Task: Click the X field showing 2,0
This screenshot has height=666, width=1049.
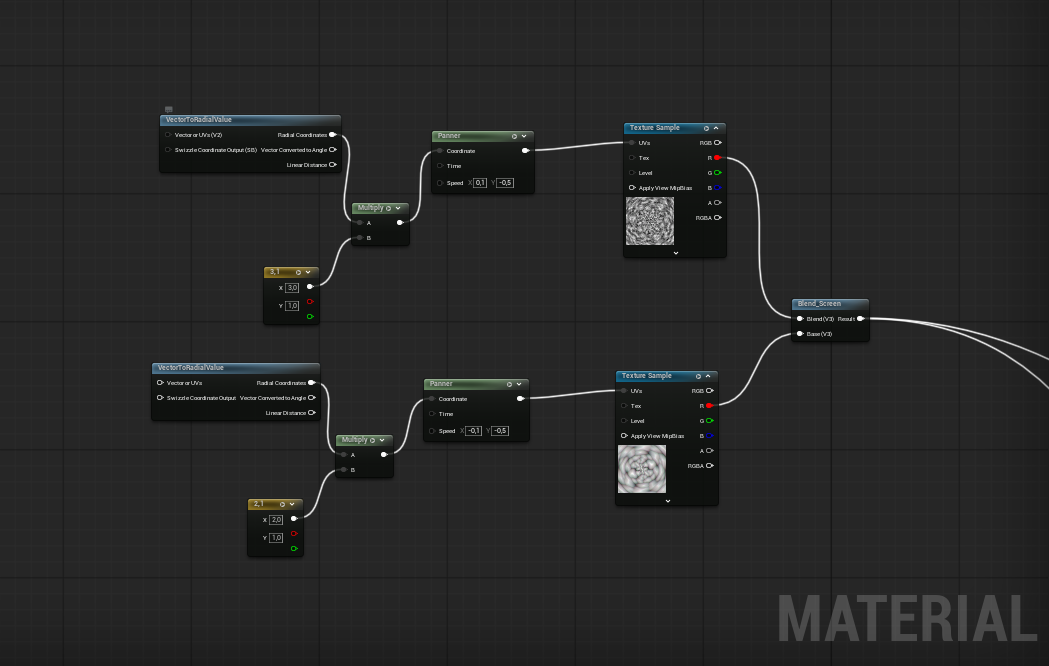Action: 276,520
